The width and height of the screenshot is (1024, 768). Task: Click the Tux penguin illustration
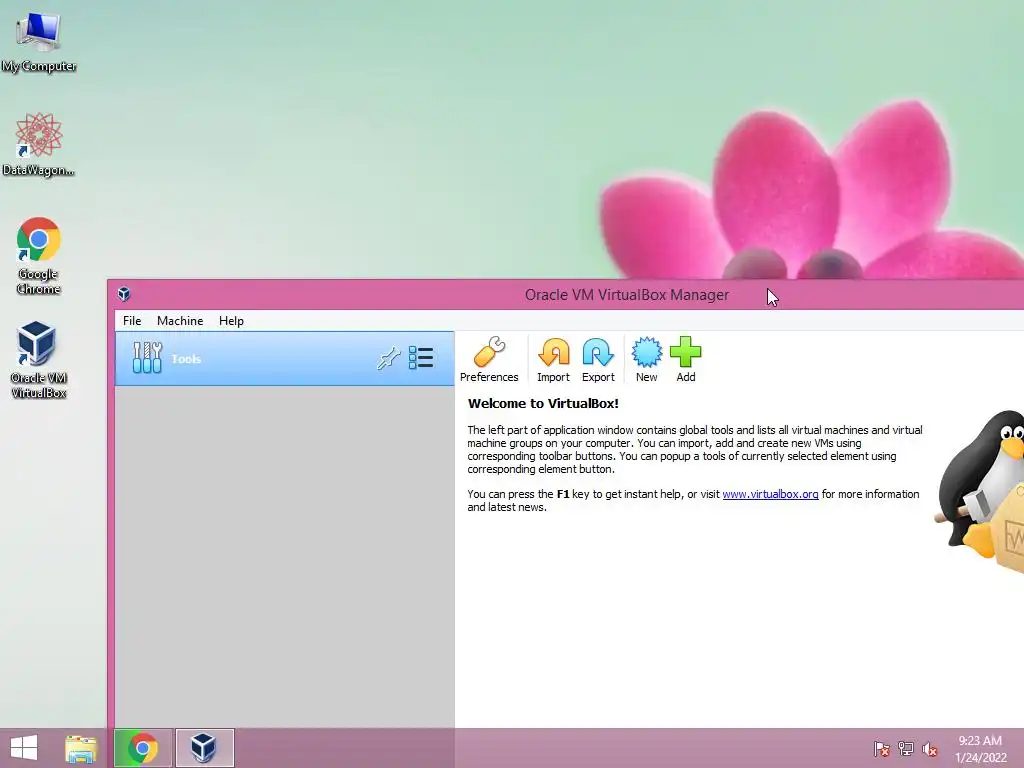[980, 490]
